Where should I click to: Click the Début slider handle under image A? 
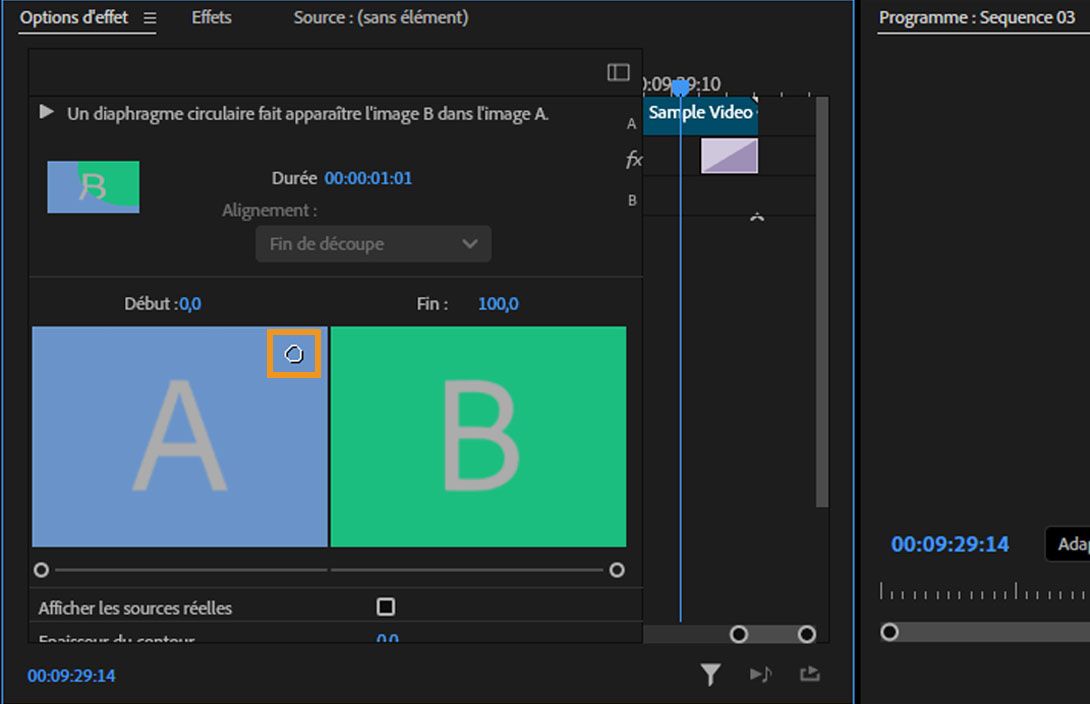[41, 570]
